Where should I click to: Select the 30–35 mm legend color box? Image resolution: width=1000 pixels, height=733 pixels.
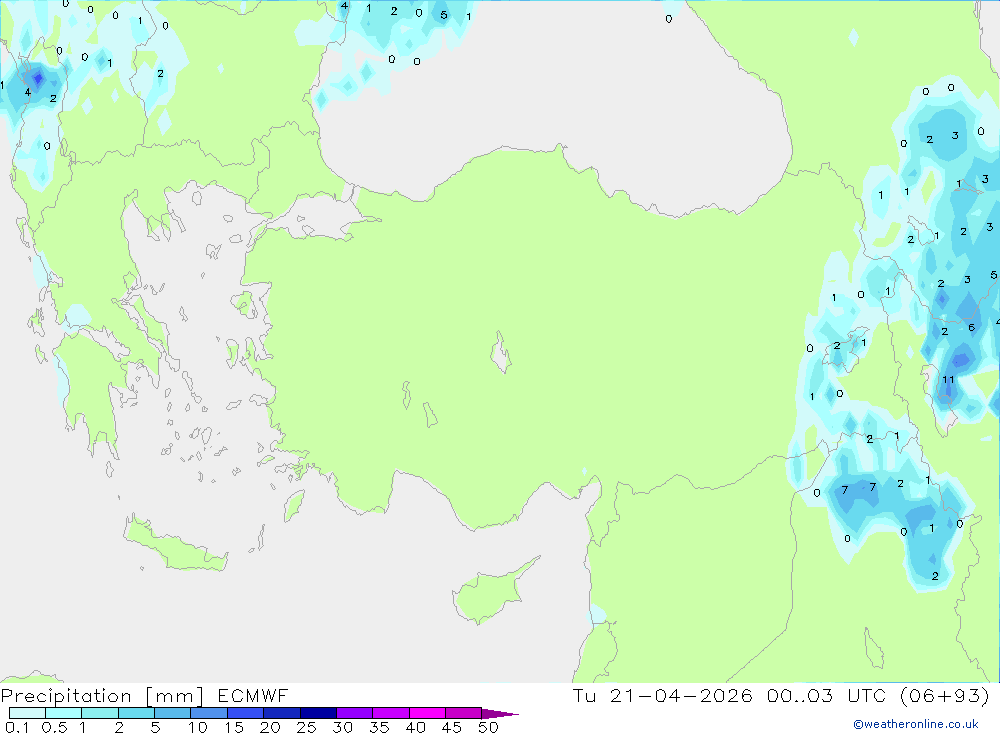354,713
